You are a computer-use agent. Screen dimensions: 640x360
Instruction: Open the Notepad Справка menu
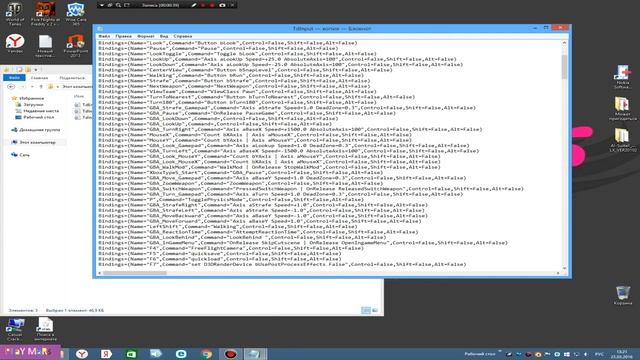click(182, 36)
